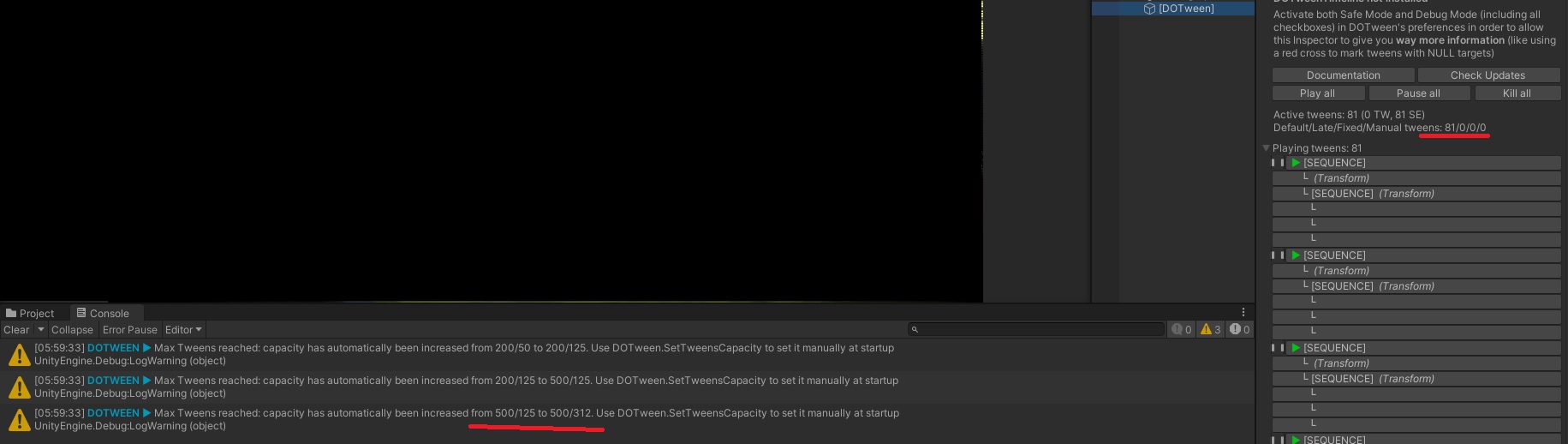Switch to the Project tab
The height and width of the screenshot is (444, 1568).
tap(30, 314)
